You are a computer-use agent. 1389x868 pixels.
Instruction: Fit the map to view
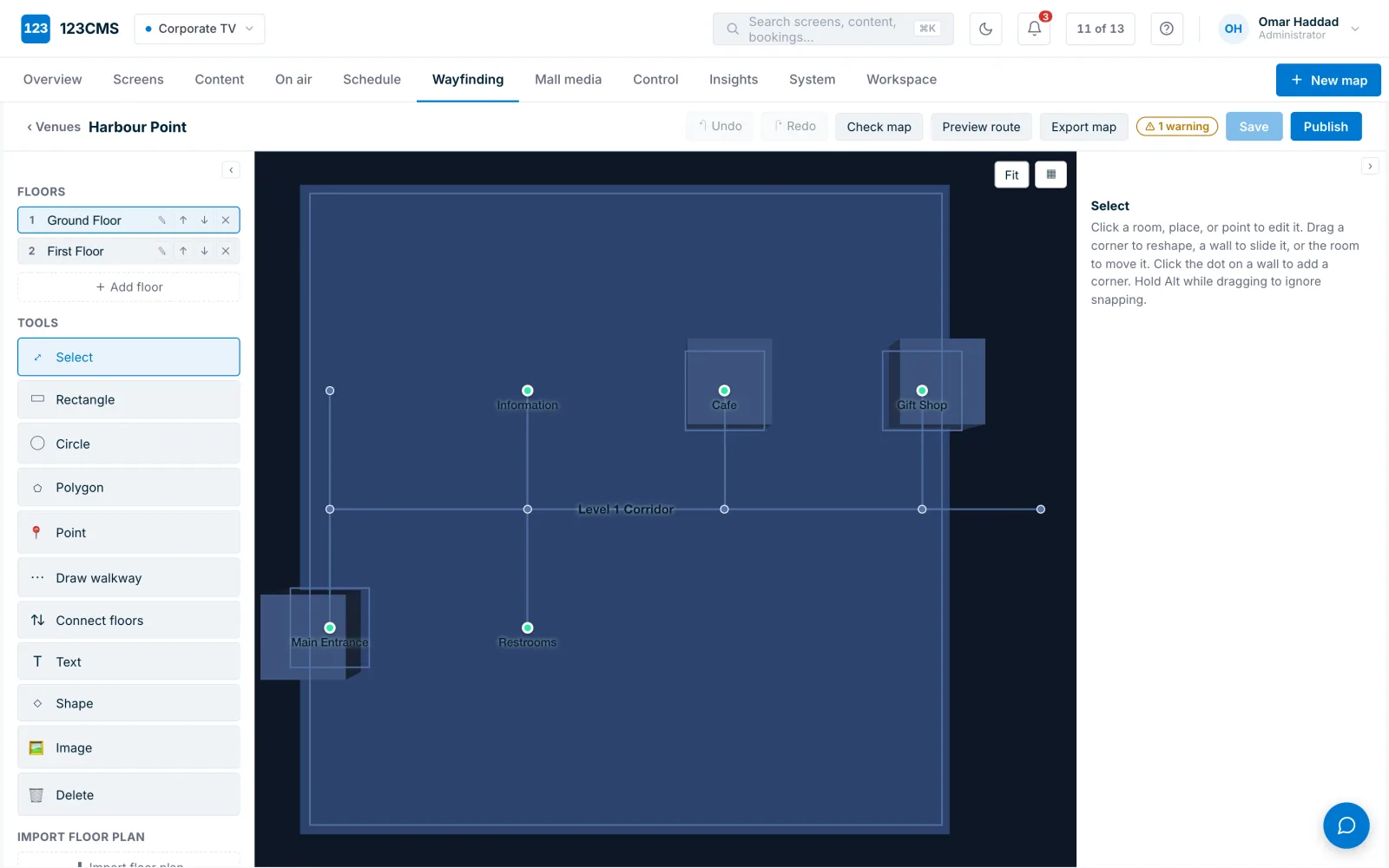(x=1011, y=174)
